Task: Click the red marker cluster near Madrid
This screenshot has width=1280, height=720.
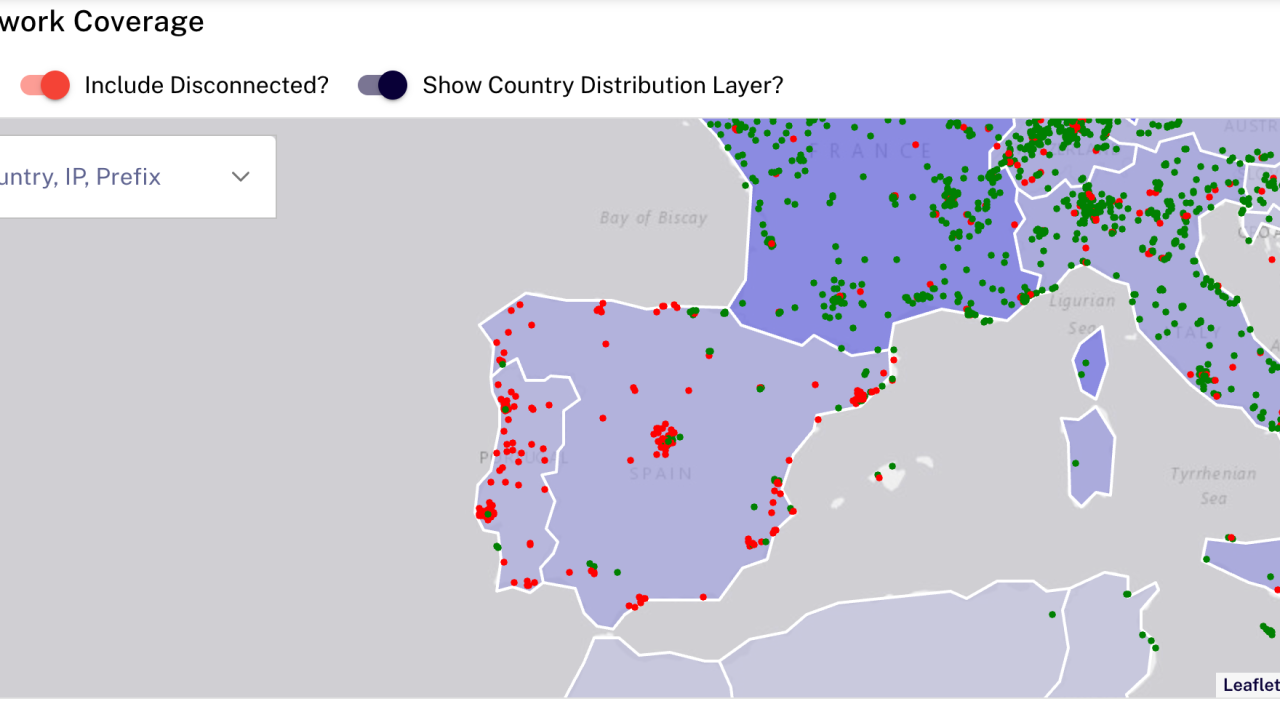Action: click(x=663, y=437)
